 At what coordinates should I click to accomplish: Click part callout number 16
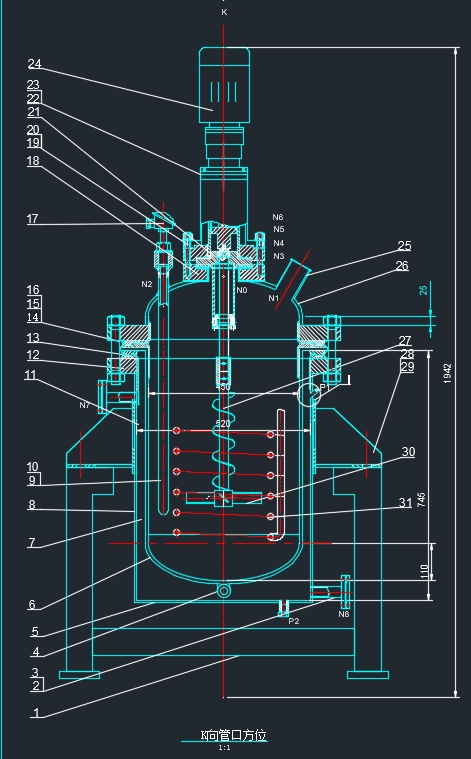33,290
